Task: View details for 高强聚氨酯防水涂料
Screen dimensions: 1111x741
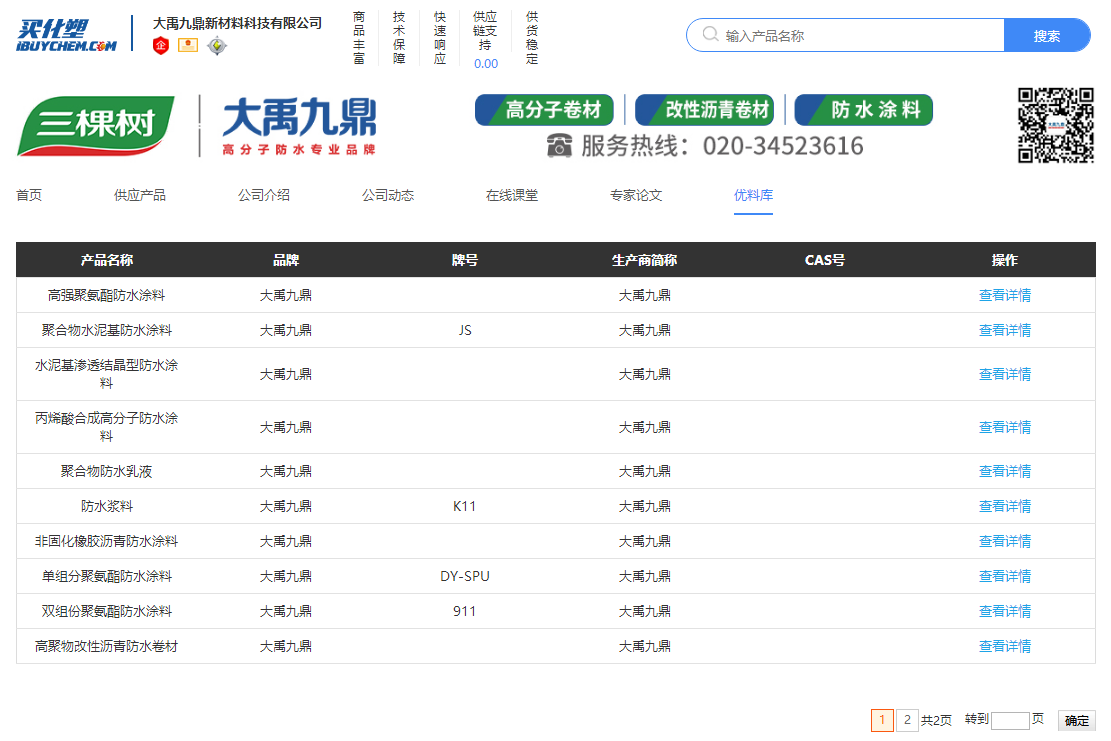Action: (x=1005, y=295)
